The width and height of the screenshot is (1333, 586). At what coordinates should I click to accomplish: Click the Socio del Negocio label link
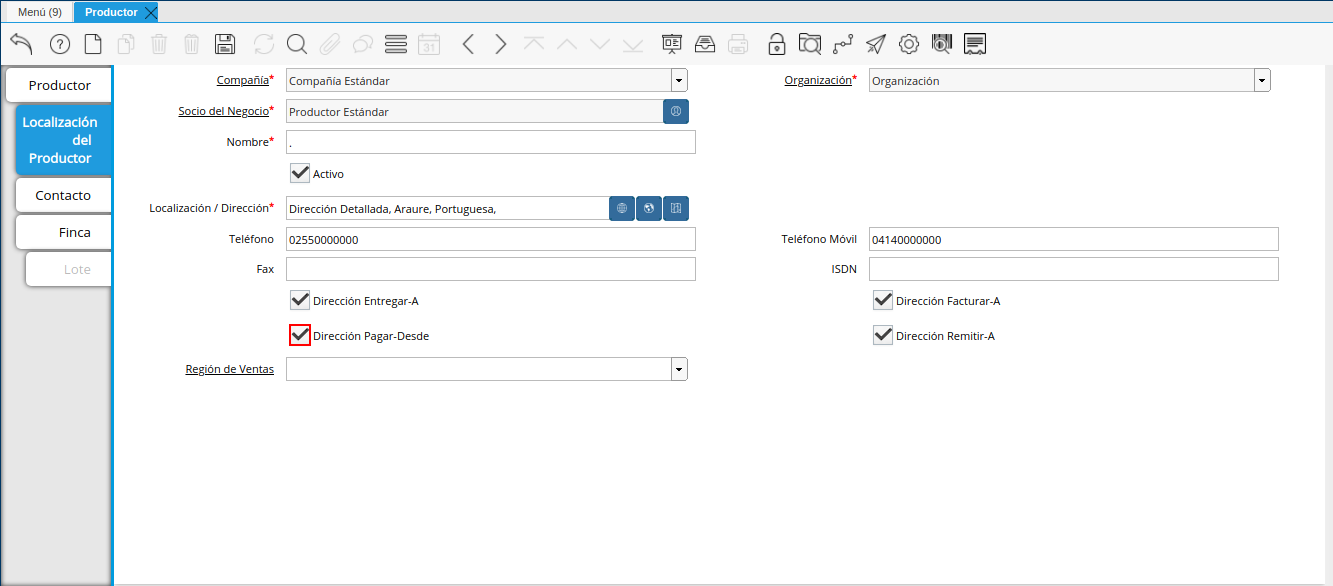[x=223, y=111]
